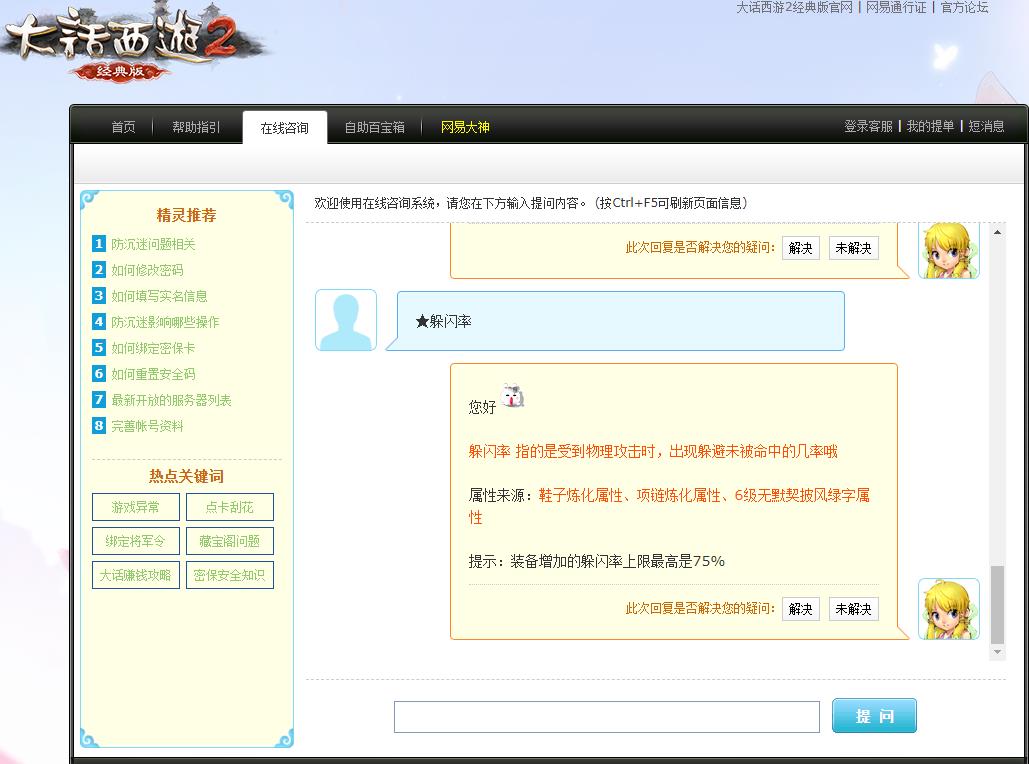Image resolution: width=1029 pixels, height=764 pixels.
Task: Mark the 躲闪率 reply as 未解决
Action: point(854,609)
